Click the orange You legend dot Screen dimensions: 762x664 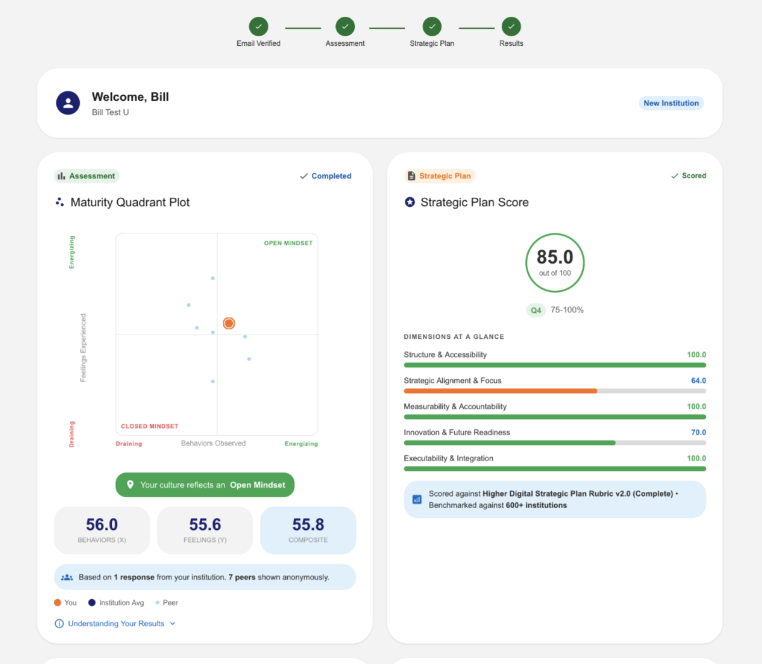57,603
